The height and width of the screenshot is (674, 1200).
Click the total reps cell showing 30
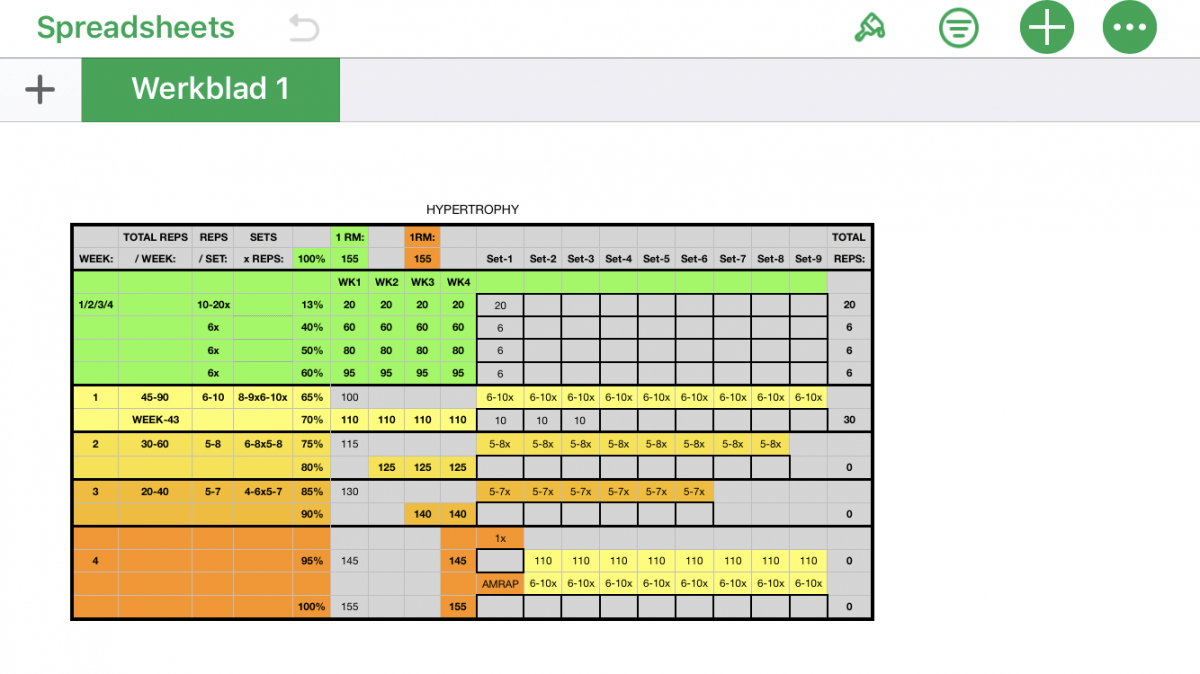click(849, 421)
